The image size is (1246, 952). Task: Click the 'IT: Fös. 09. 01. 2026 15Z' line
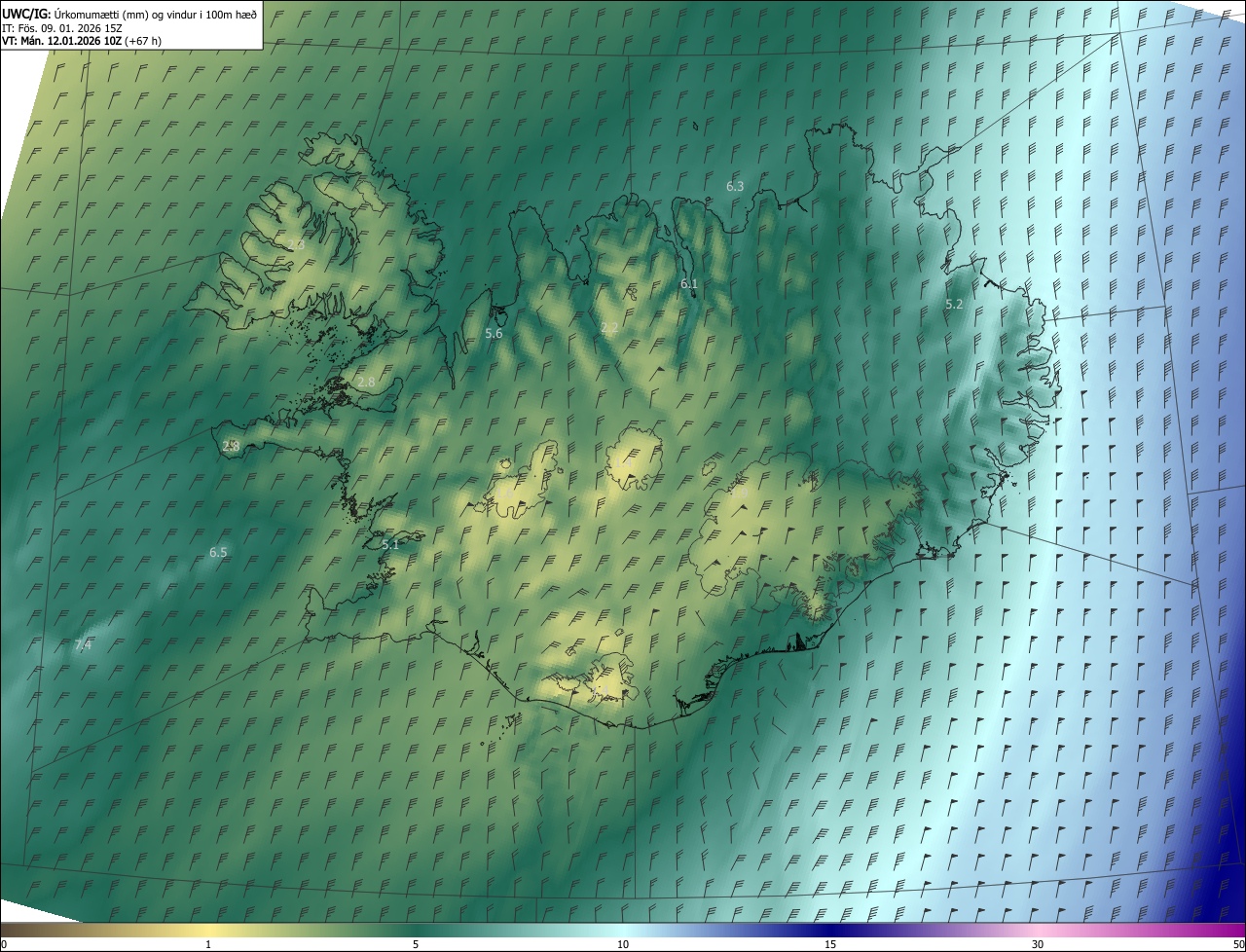pos(62,27)
